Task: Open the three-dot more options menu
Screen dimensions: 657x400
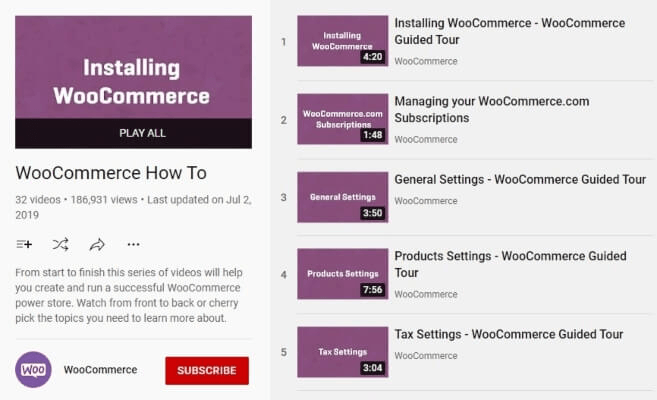Action: click(x=133, y=244)
